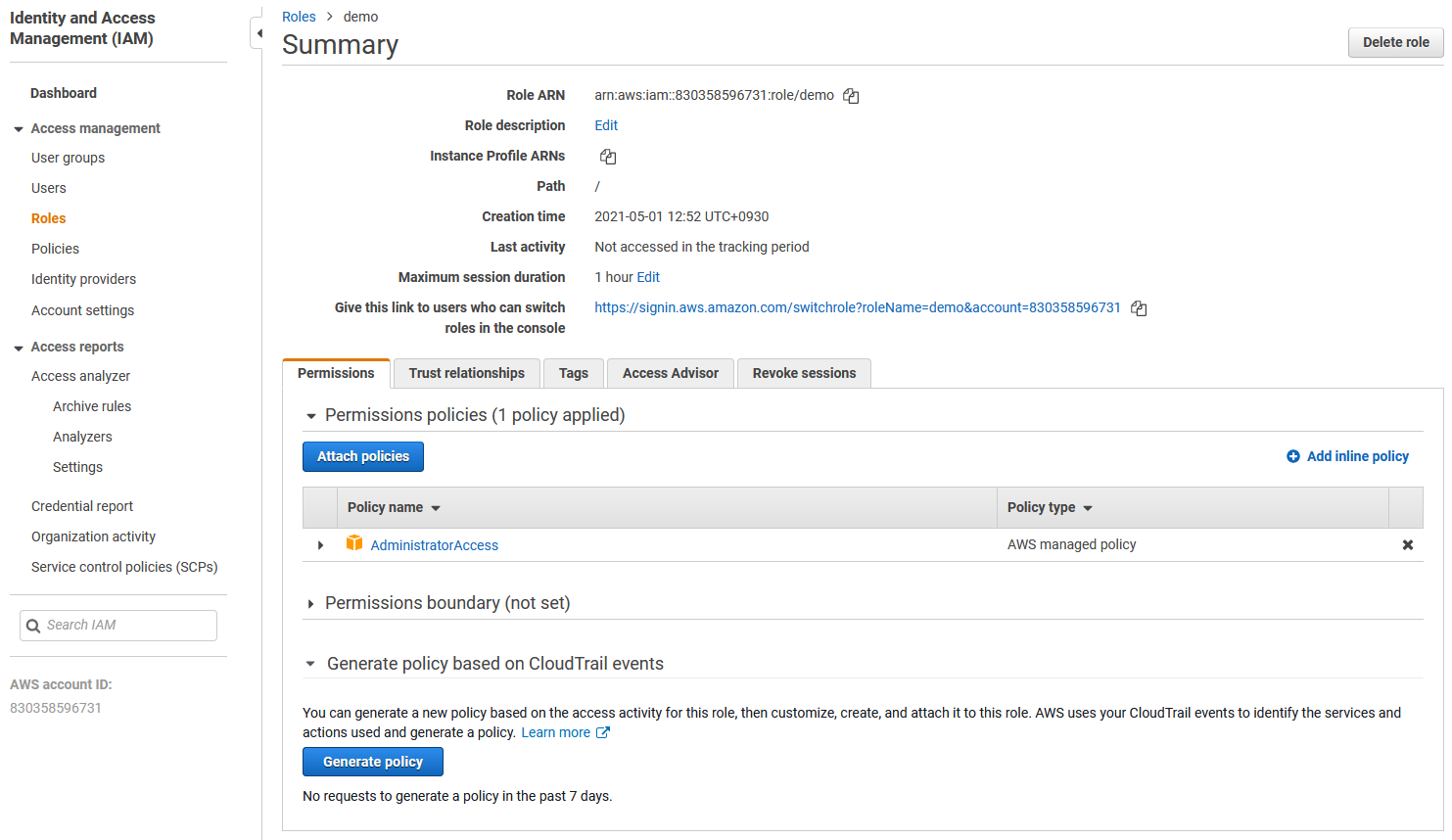Expand the Permissions boundary section

(x=311, y=604)
